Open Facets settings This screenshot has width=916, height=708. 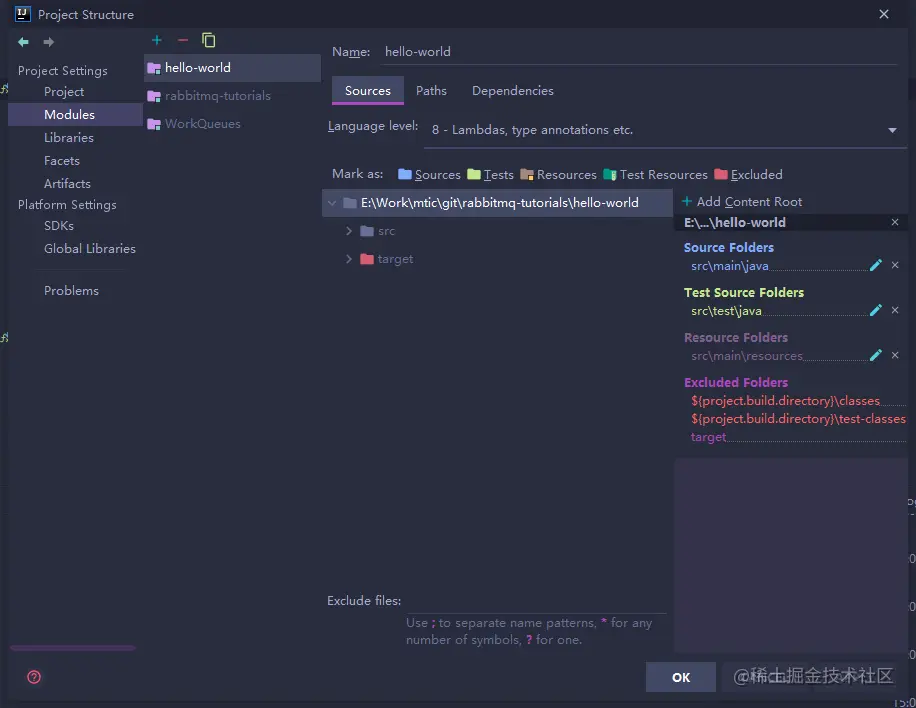pyautogui.click(x=61, y=161)
